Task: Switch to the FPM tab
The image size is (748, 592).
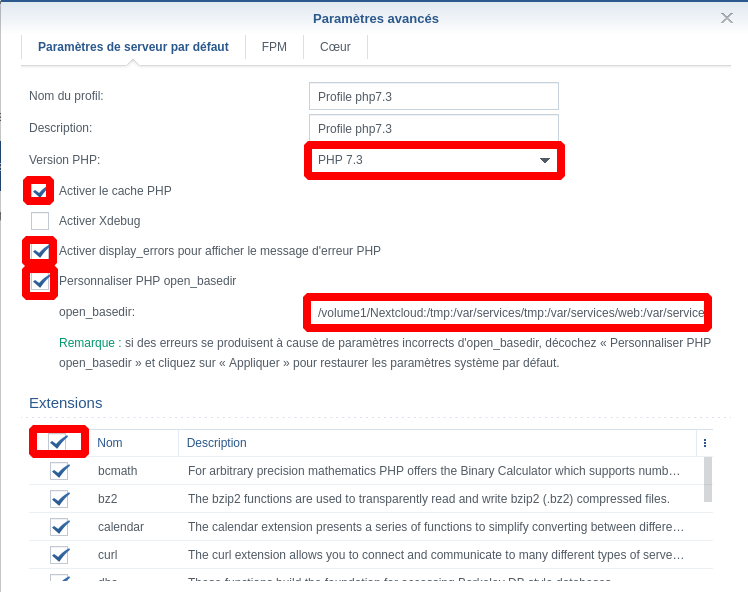Action: pos(274,47)
